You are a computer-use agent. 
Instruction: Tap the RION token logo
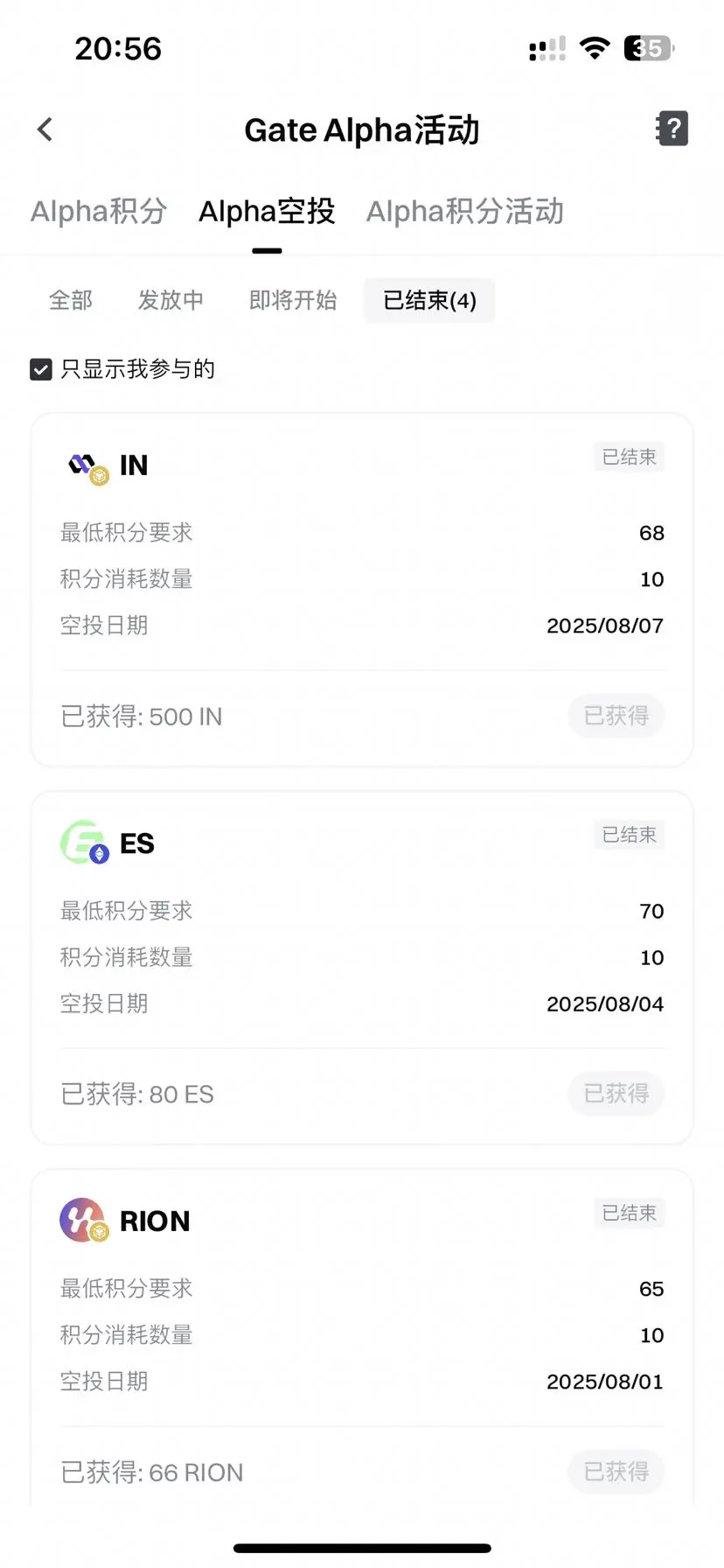point(84,1220)
